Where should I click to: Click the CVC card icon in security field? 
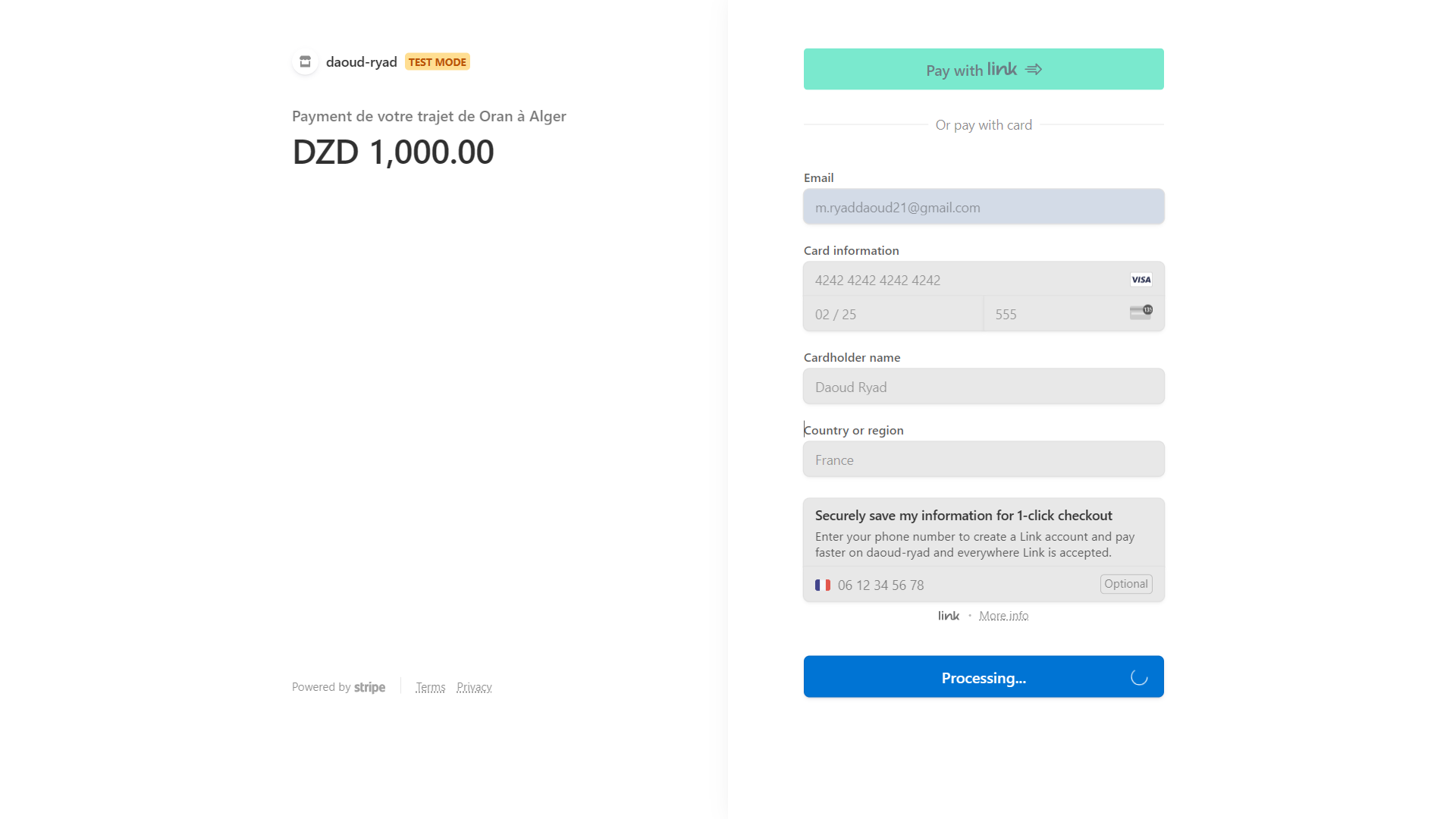pyautogui.click(x=1141, y=312)
